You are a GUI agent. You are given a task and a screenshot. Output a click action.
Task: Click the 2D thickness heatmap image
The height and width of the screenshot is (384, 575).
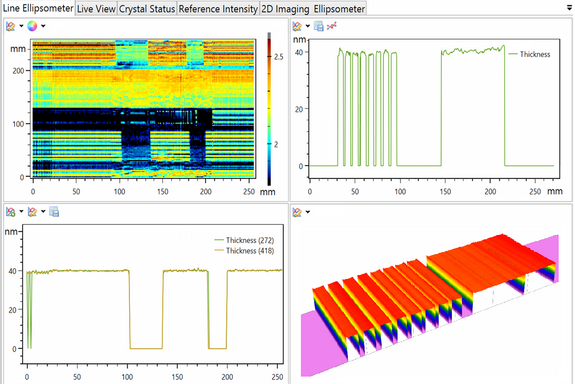click(x=143, y=109)
